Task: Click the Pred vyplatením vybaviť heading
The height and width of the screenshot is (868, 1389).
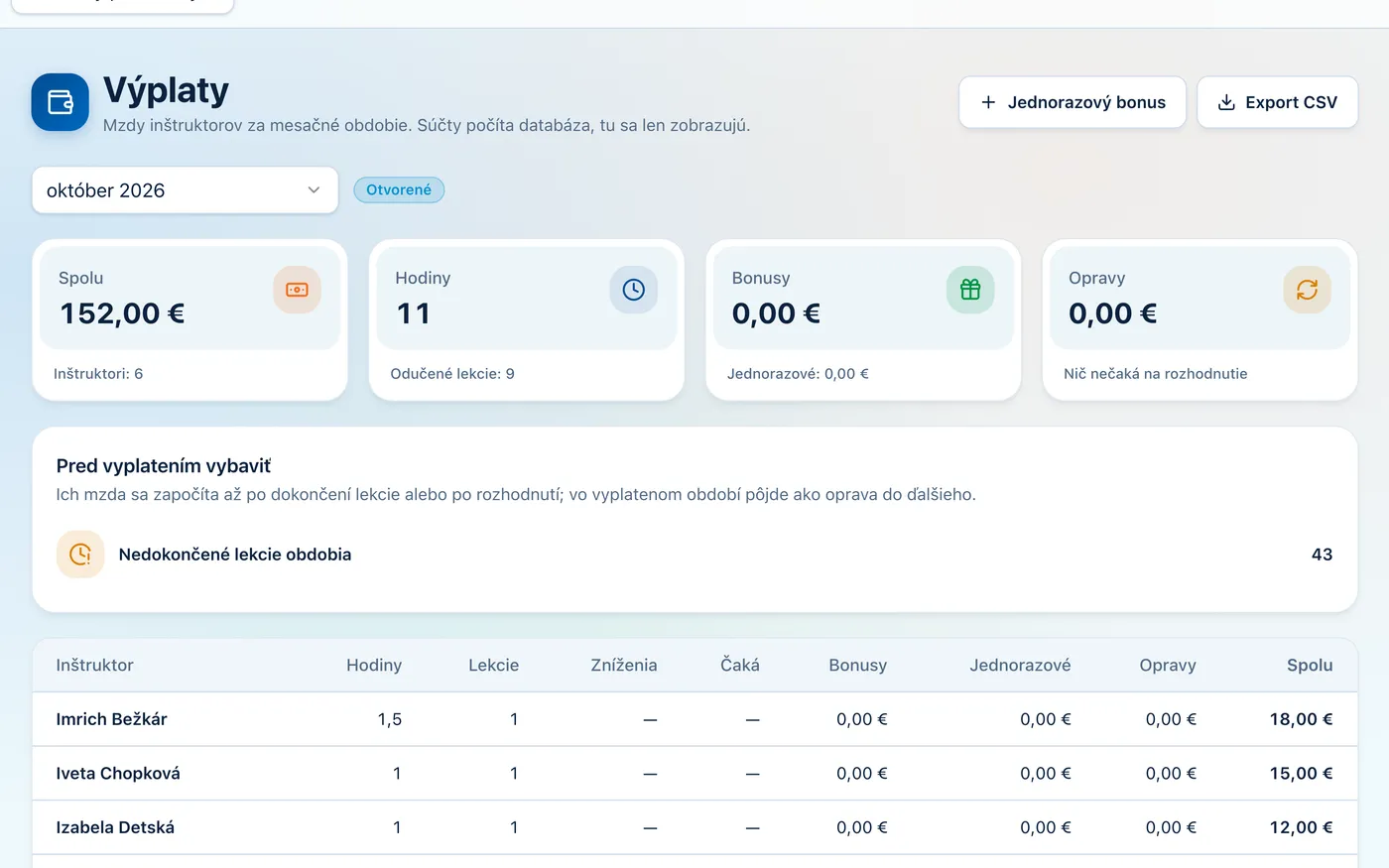Action: tap(164, 466)
